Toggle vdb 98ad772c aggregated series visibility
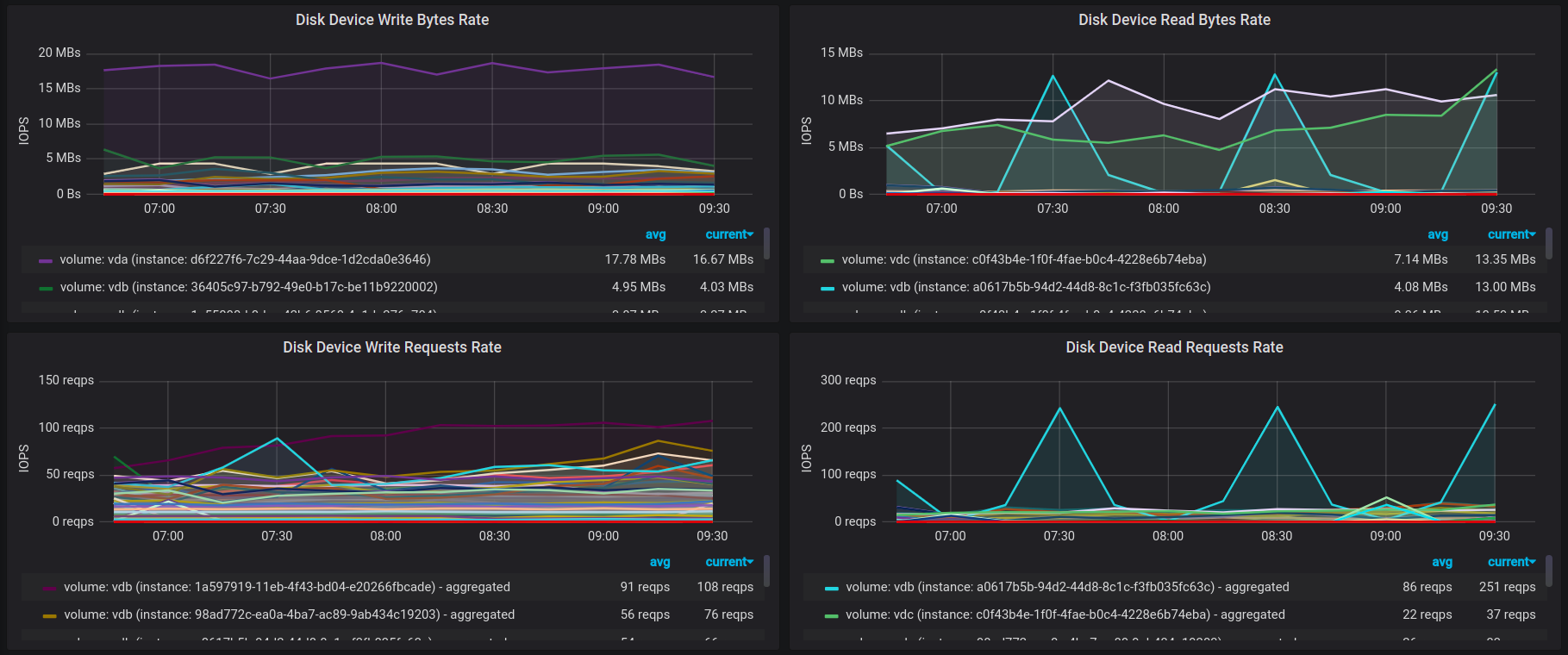Viewport: 1568px width, 655px height. [289, 614]
